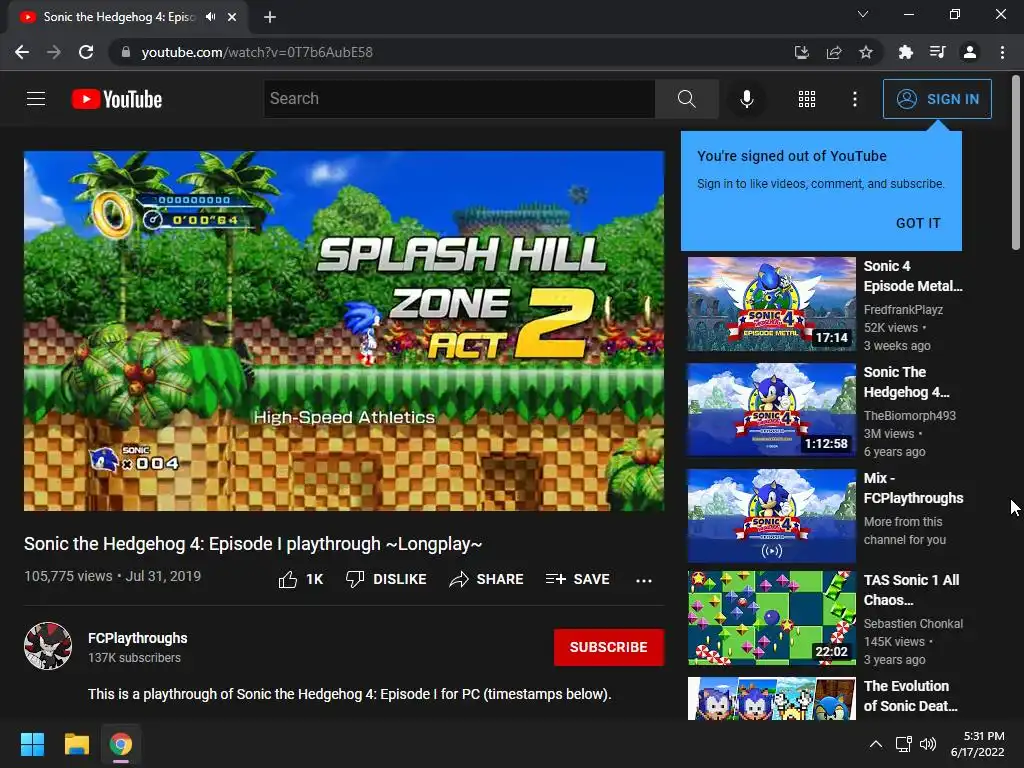Screen dimensions: 1024x768
Task: Click the search magnifier button
Action: click(x=686, y=99)
